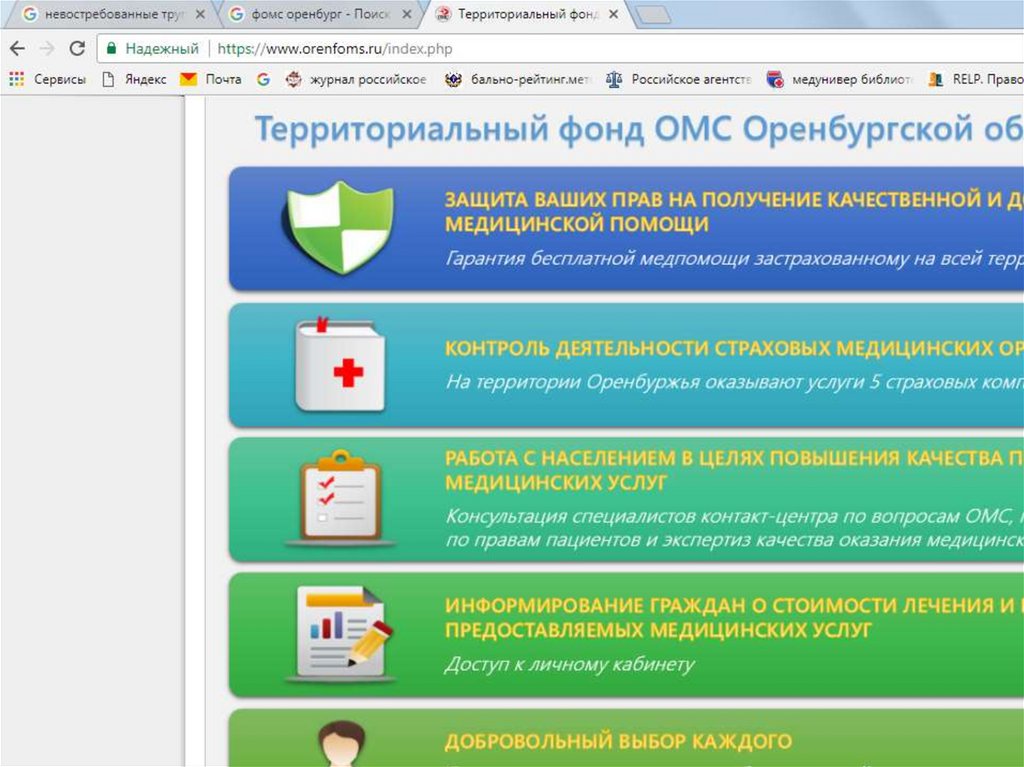Open РАБОТА С НАСЕЛЕНИЕМ heading

pyautogui.click(x=734, y=470)
